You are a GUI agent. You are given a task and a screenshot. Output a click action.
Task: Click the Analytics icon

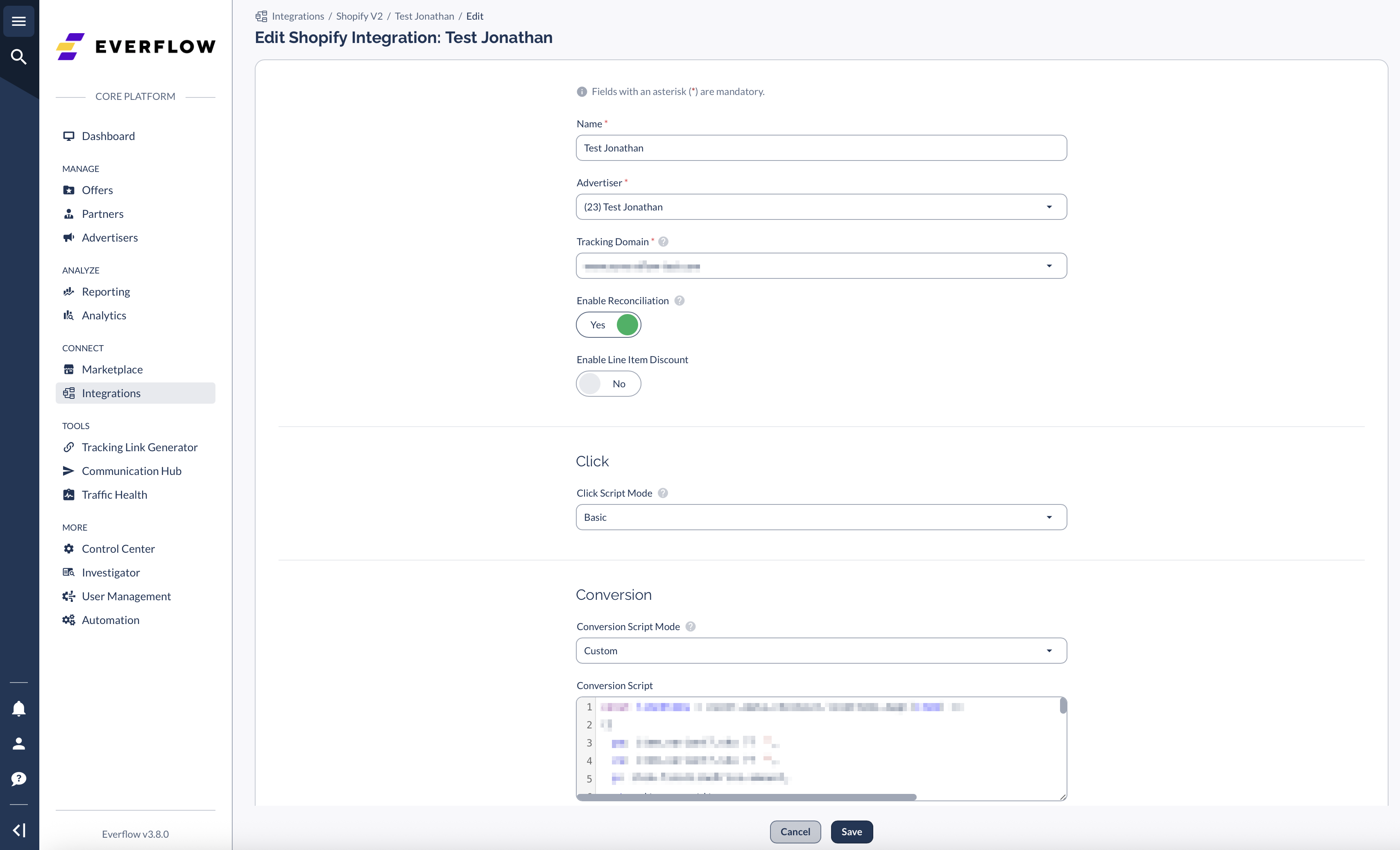69,315
